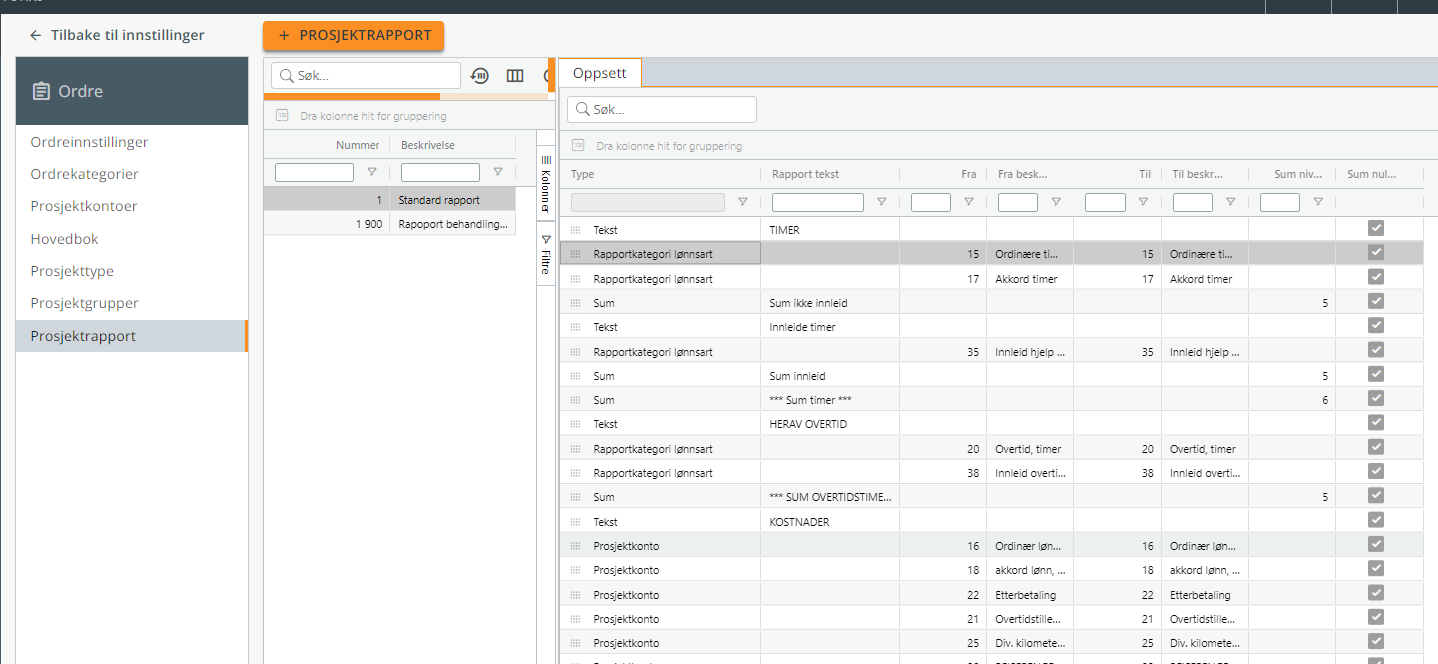Open the column chooser icon in toolbar

515,76
